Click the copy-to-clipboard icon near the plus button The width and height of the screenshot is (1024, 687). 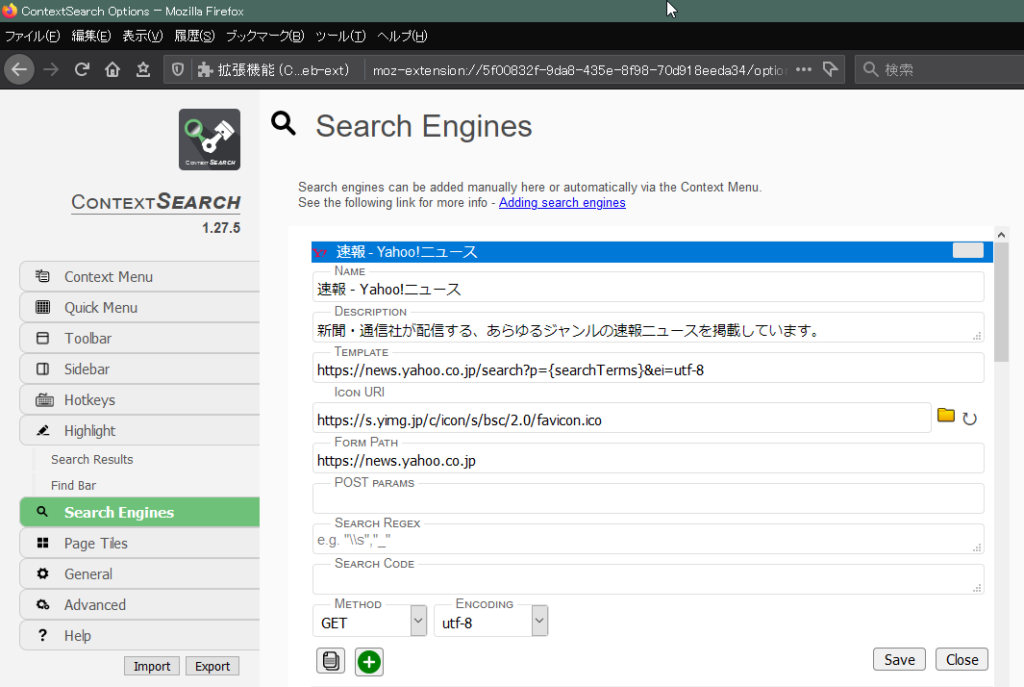(x=330, y=660)
